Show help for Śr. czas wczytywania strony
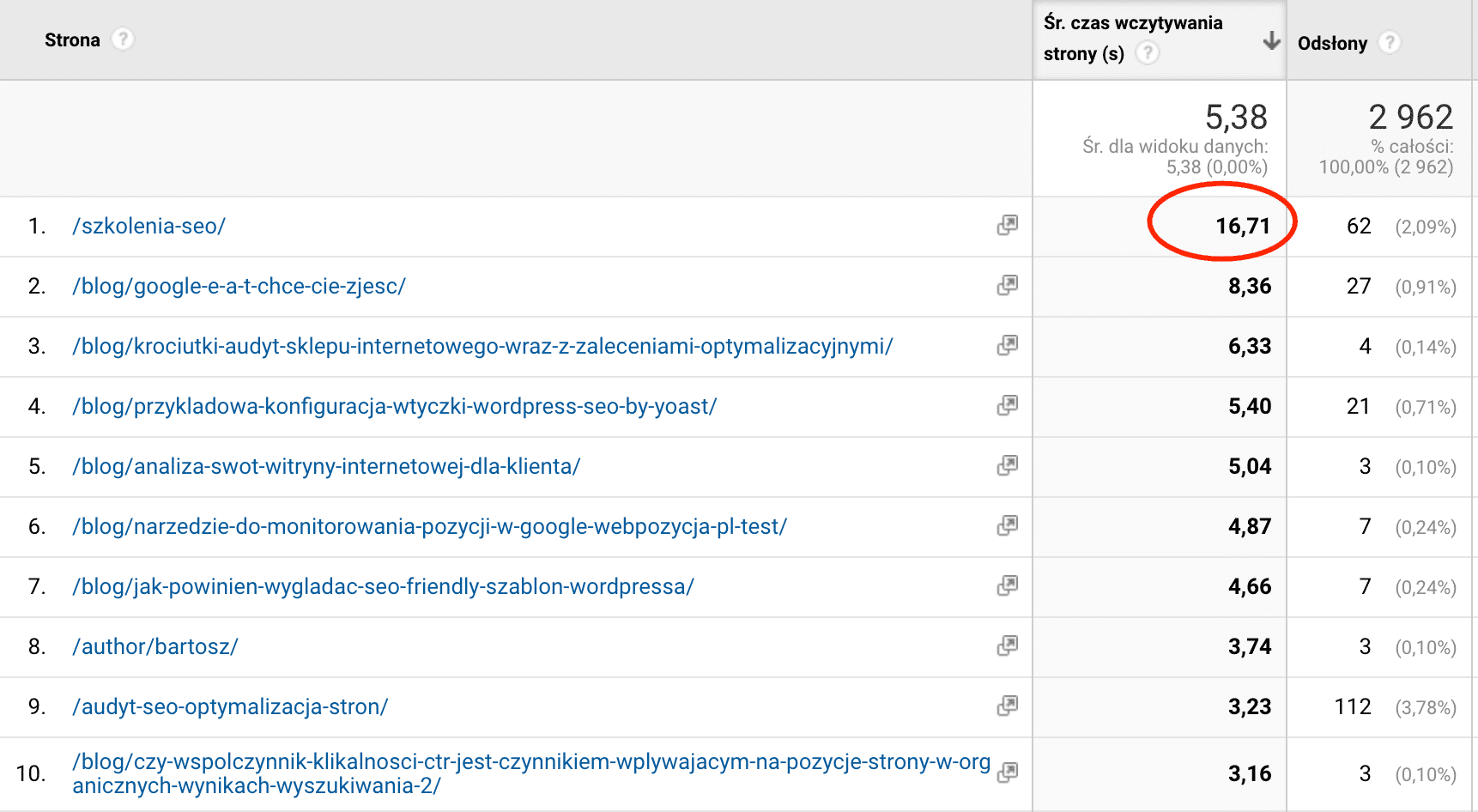Image resolution: width=1478 pixels, height=812 pixels. [1148, 53]
